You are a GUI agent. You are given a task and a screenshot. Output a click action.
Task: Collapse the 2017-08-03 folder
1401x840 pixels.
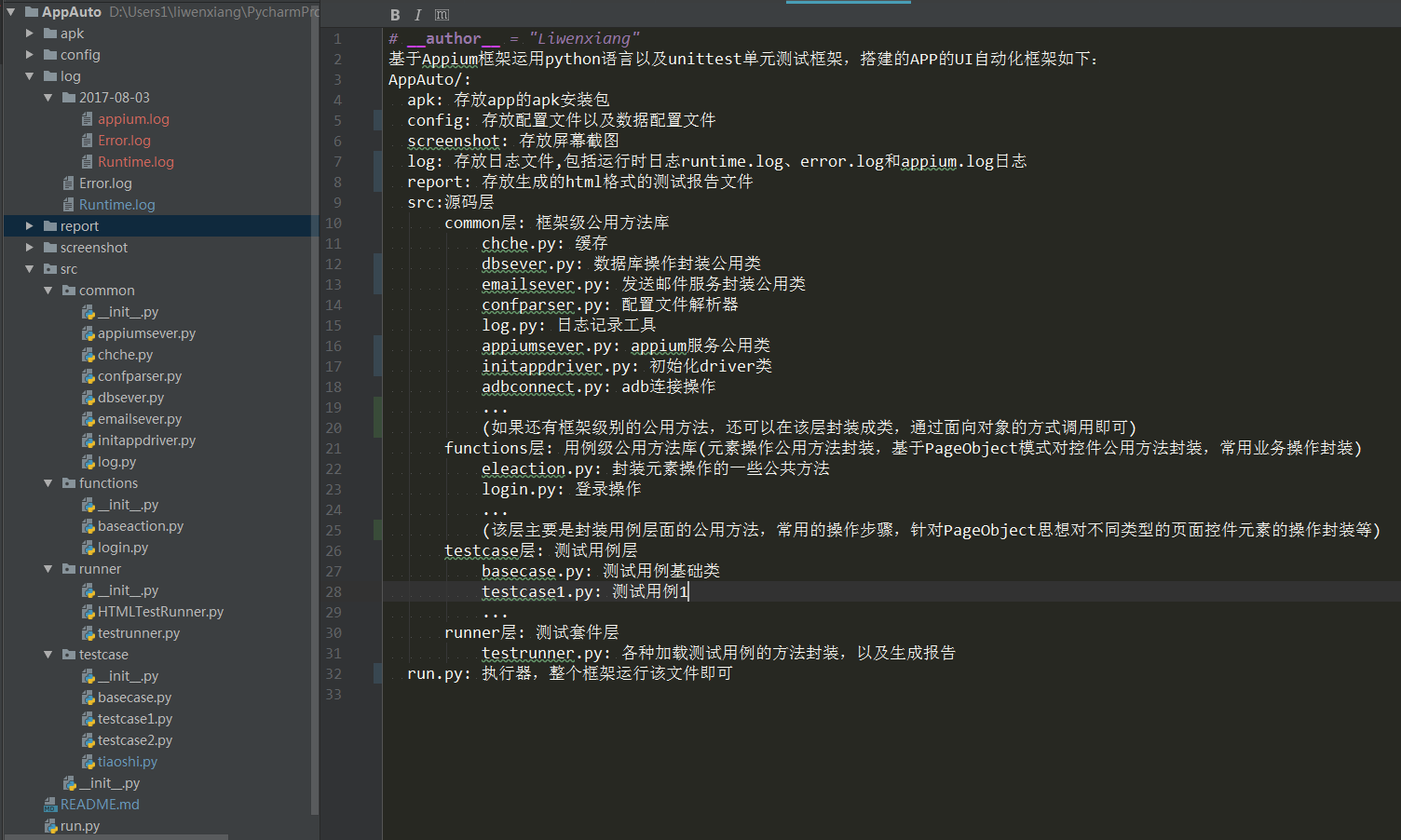tap(48, 98)
